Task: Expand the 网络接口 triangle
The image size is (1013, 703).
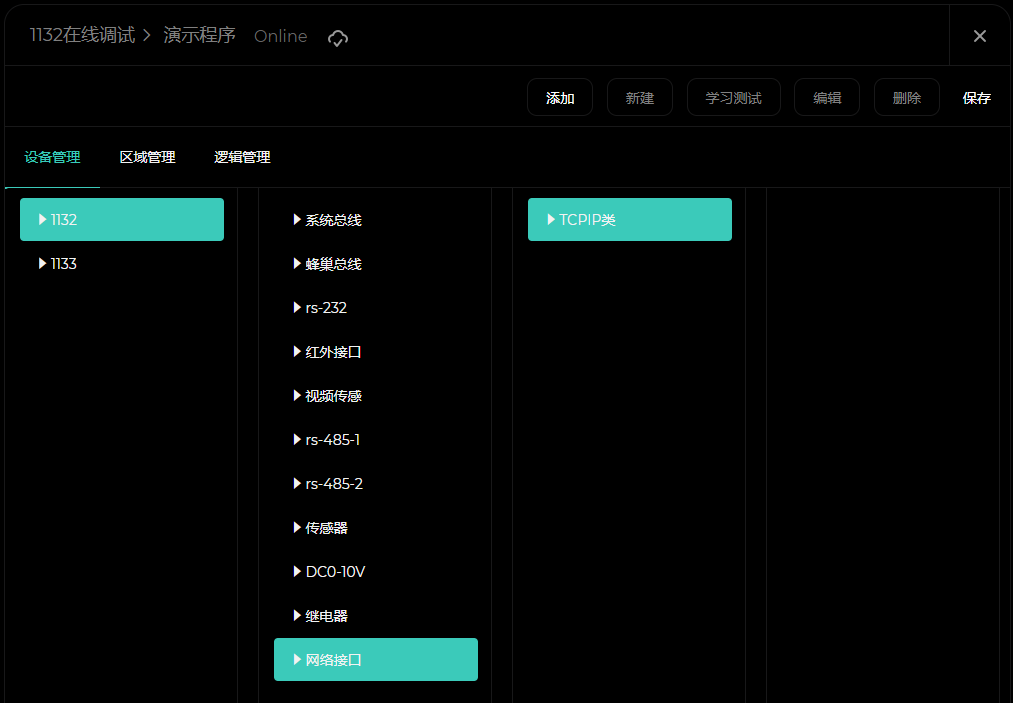Action: pyautogui.click(x=297, y=660)
